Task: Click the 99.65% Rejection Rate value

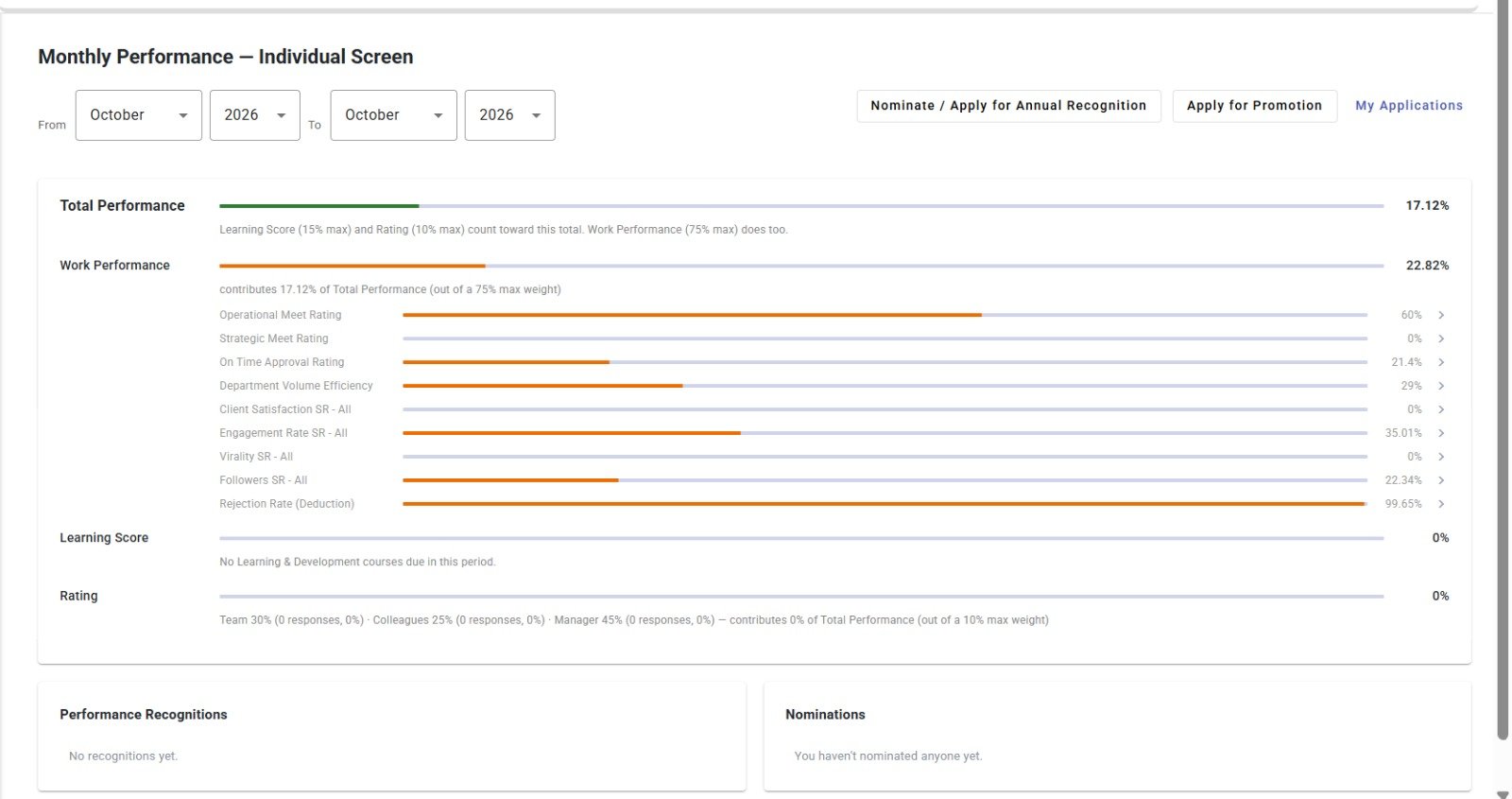Action: pyautogui.click(x=1403, y=504)
